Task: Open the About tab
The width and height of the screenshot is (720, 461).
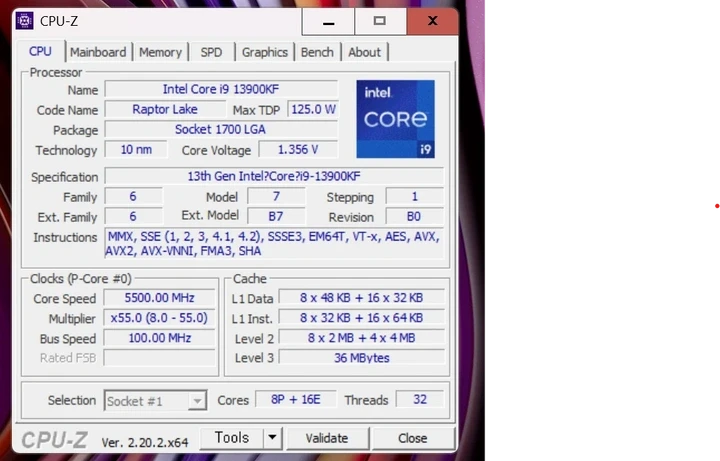Action: click(x=365, y=52)
